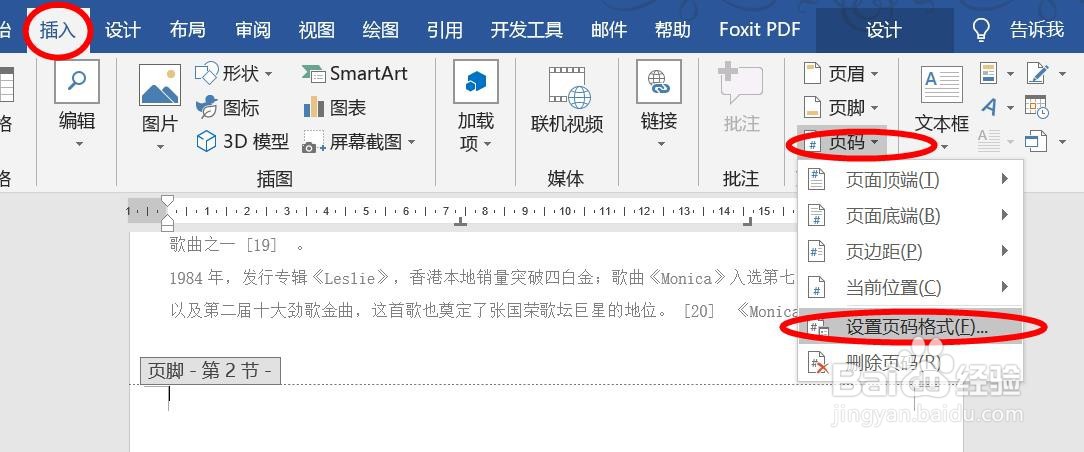Click the line starting 以及第二届十大劲歌金曲
This screenshot has width=1084, height=452.
(x=482, y=311)
